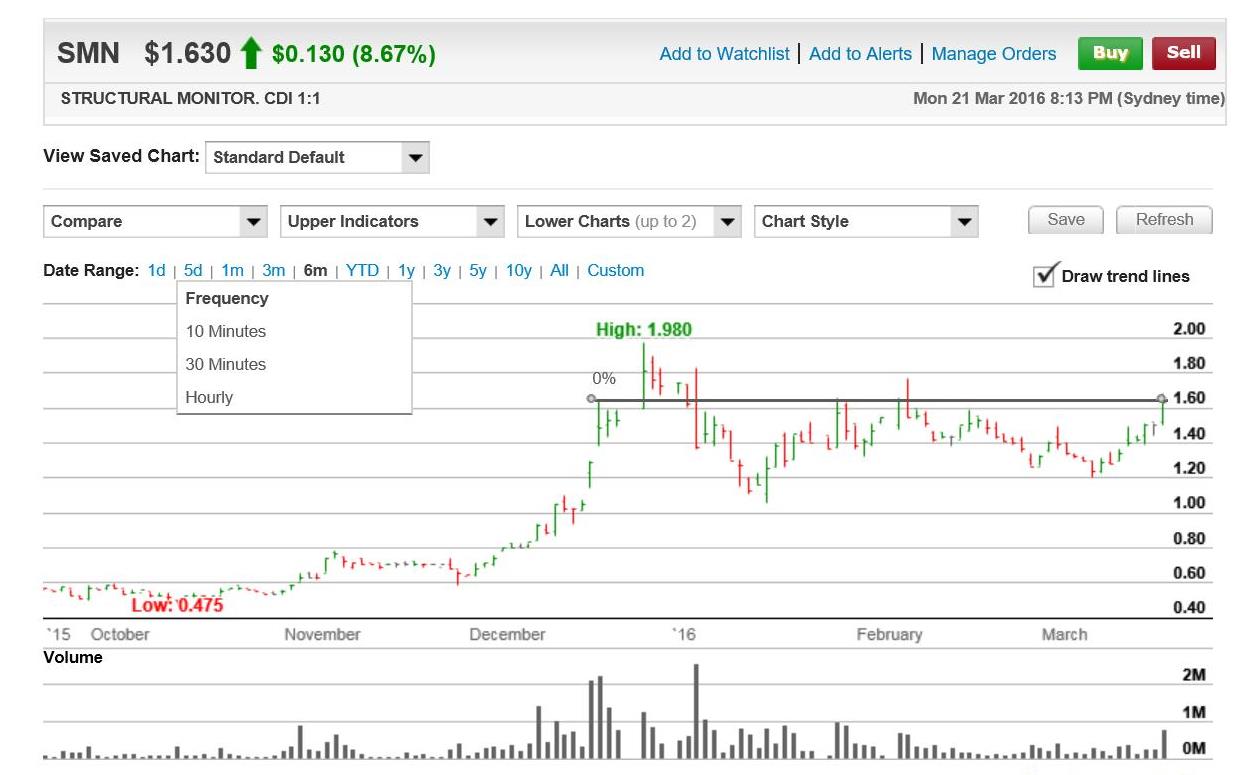Click left handle of the trend line
This screenshot has width=1253, height=775.
[591, 399]
